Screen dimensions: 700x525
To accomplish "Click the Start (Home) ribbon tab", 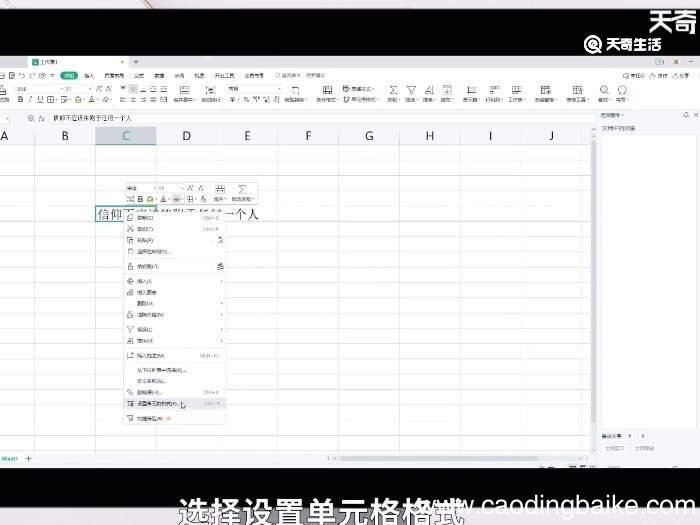I will tap(69, 75).
